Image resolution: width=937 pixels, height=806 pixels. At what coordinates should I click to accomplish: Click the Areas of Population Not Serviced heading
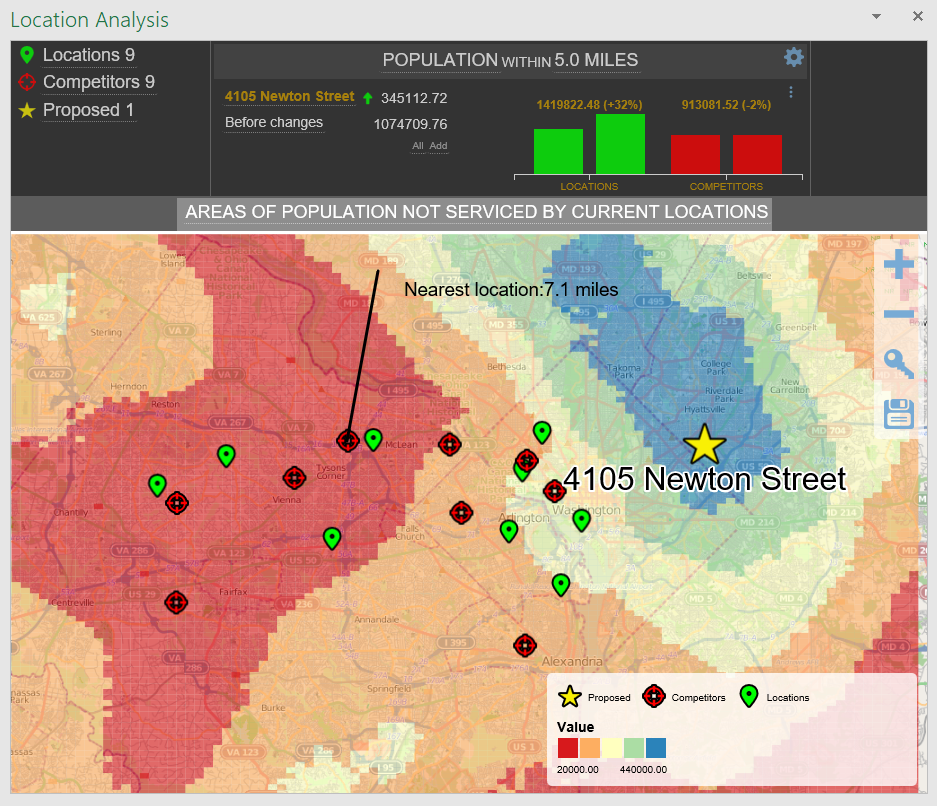coord(476,212)
